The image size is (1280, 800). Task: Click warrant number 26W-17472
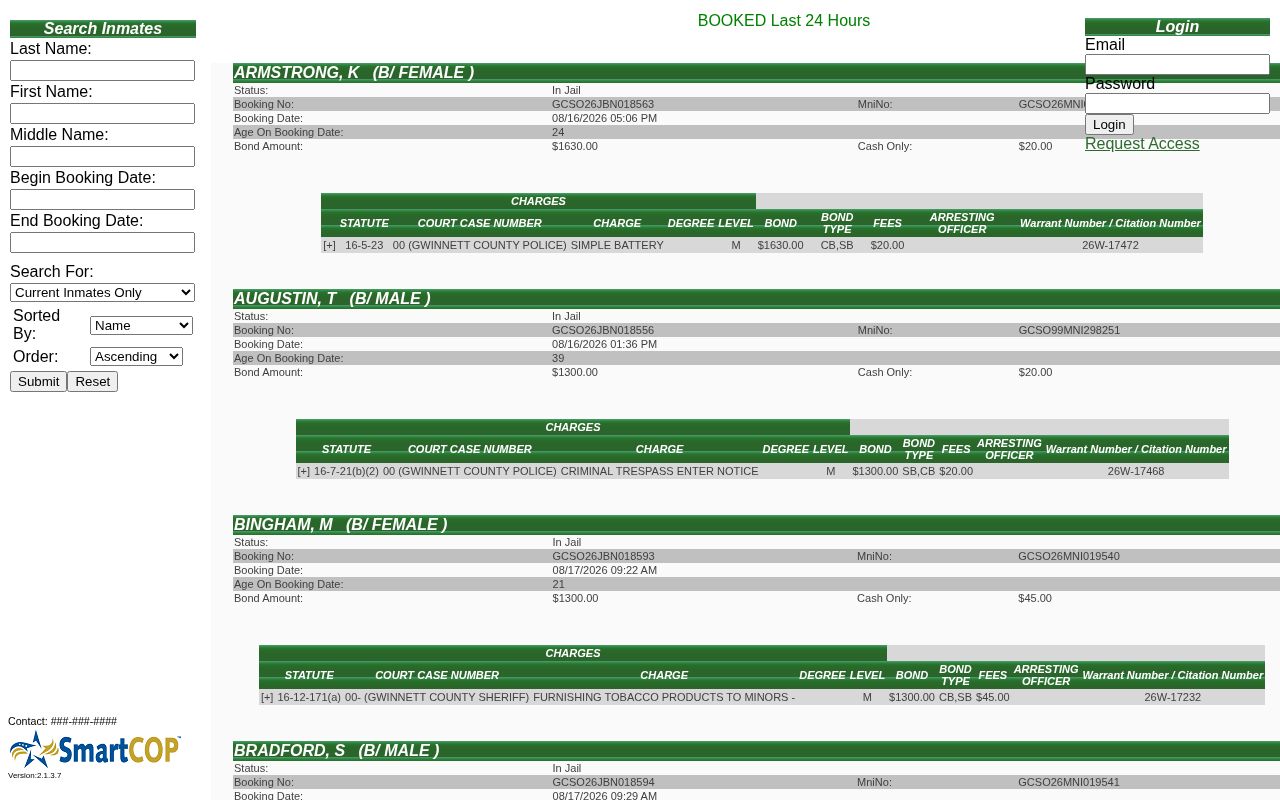point(1110,245)
